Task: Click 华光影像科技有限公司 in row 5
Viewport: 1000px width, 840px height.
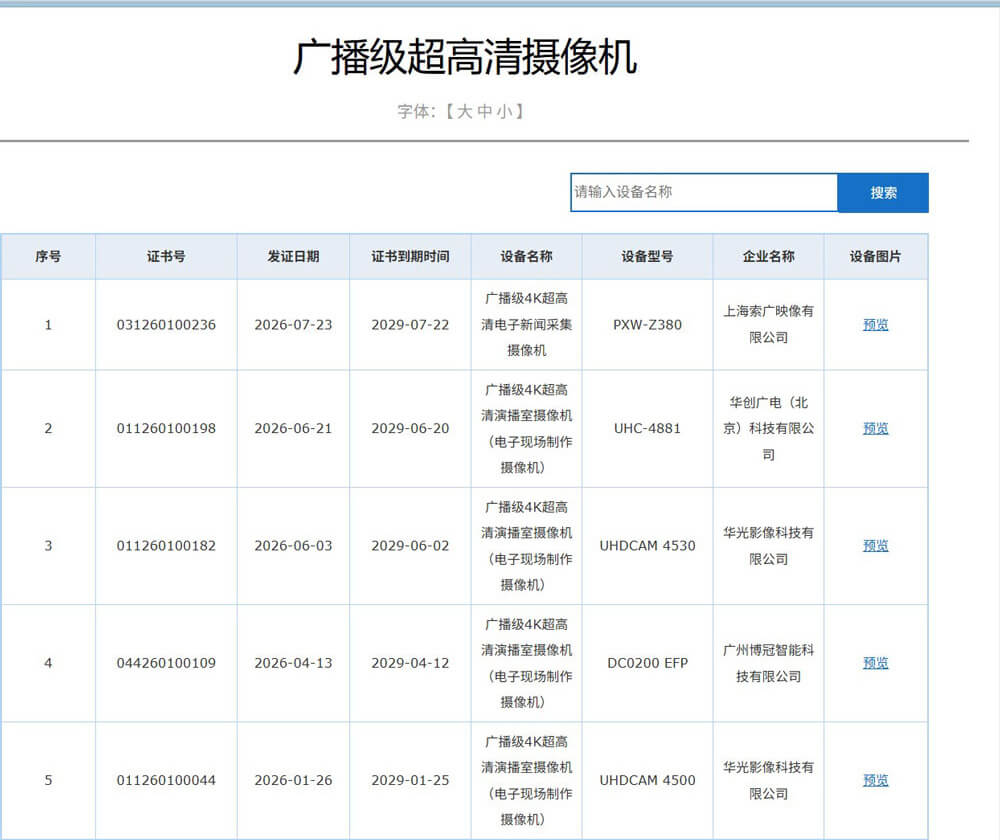Action: 768,781
